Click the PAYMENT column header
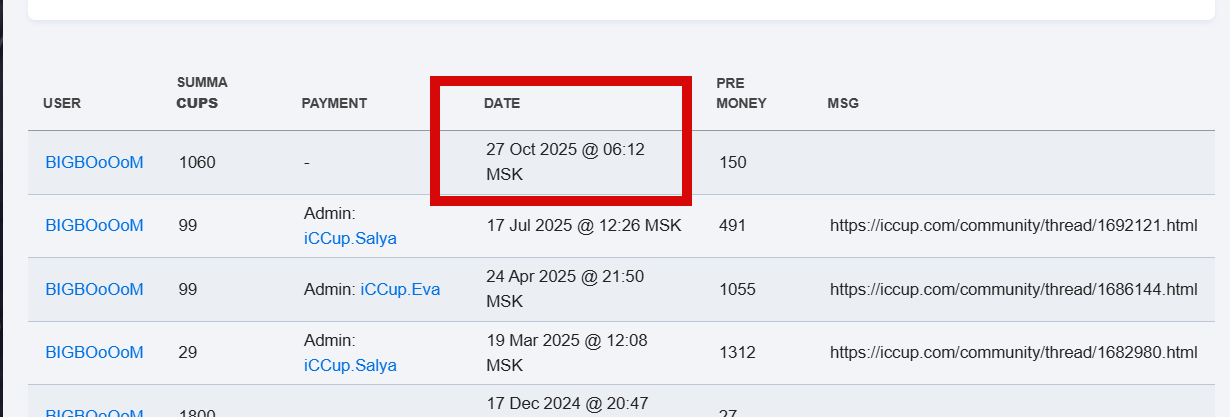 pos(334,103)
